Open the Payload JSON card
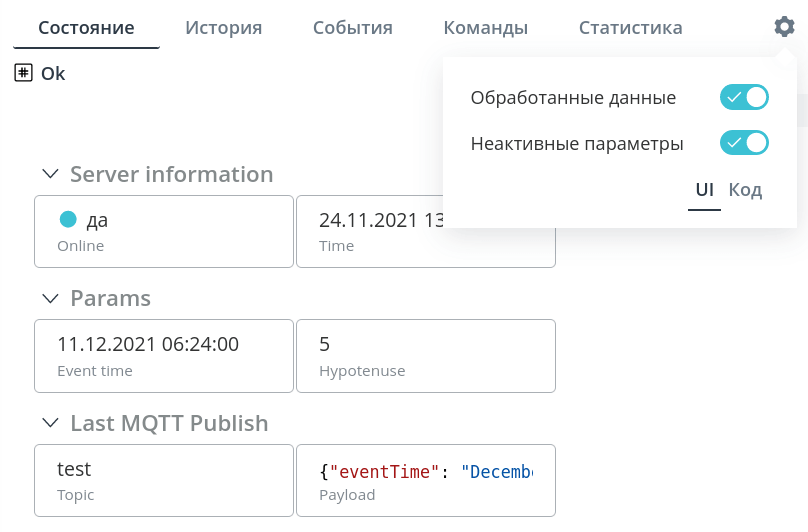This screenshot has height=532, width=808. click(x=426, y=480)
